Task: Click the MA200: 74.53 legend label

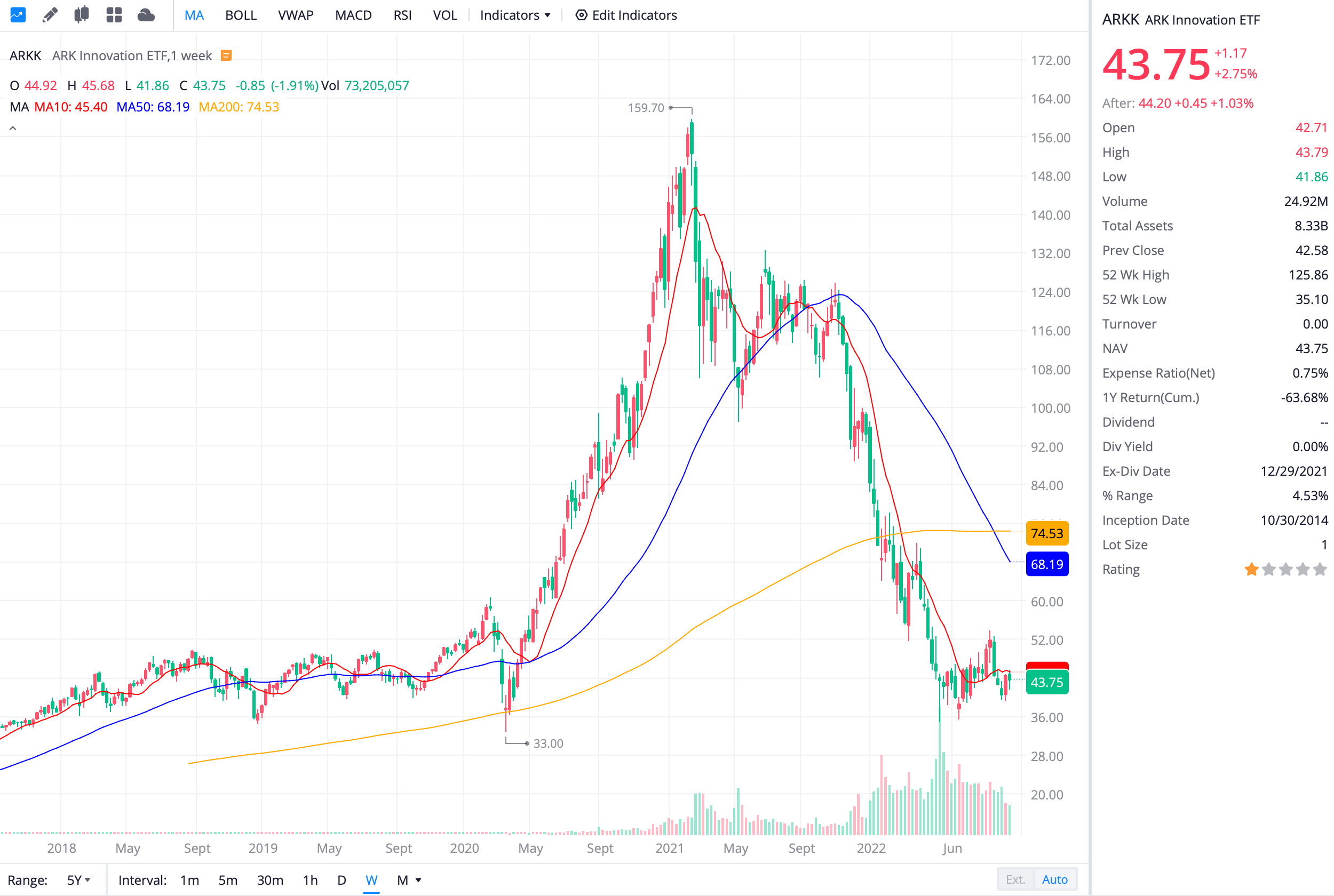Action: (239, 107)
